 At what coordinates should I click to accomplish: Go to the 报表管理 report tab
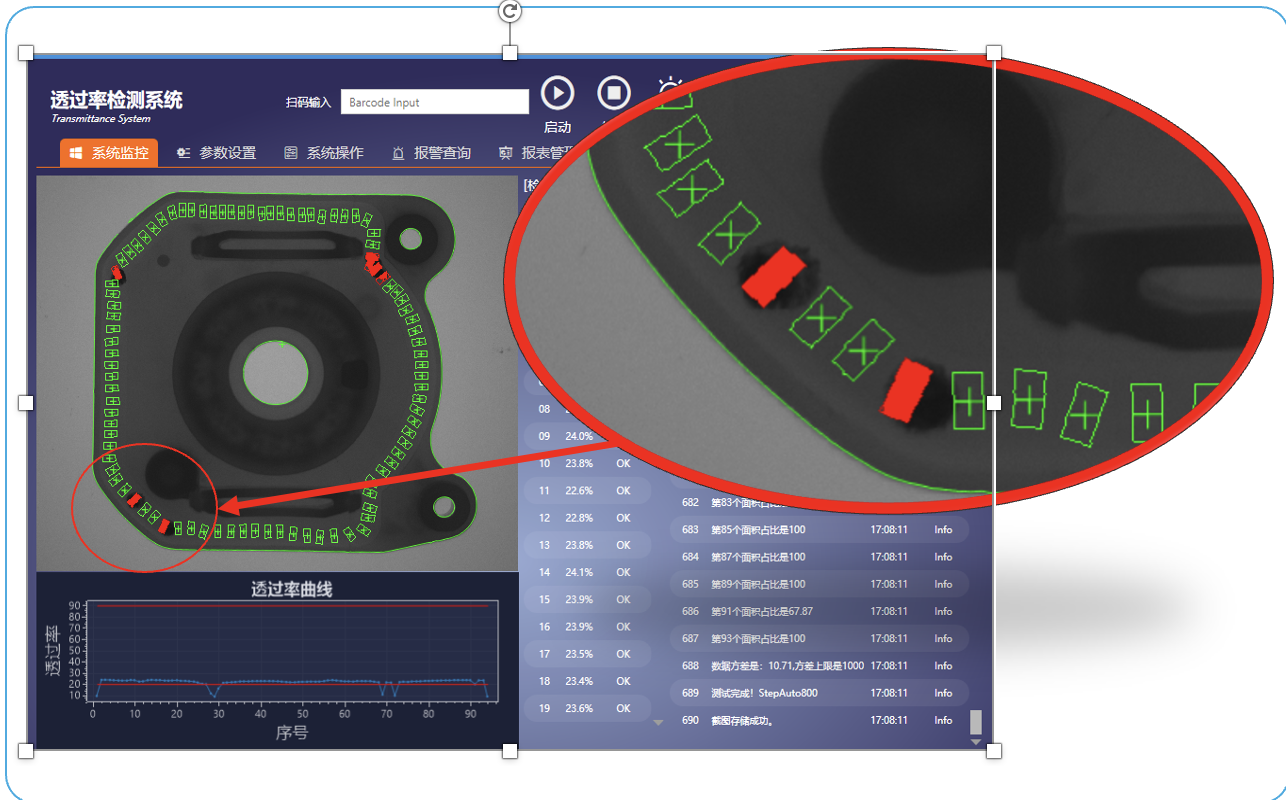coord(535,153)
